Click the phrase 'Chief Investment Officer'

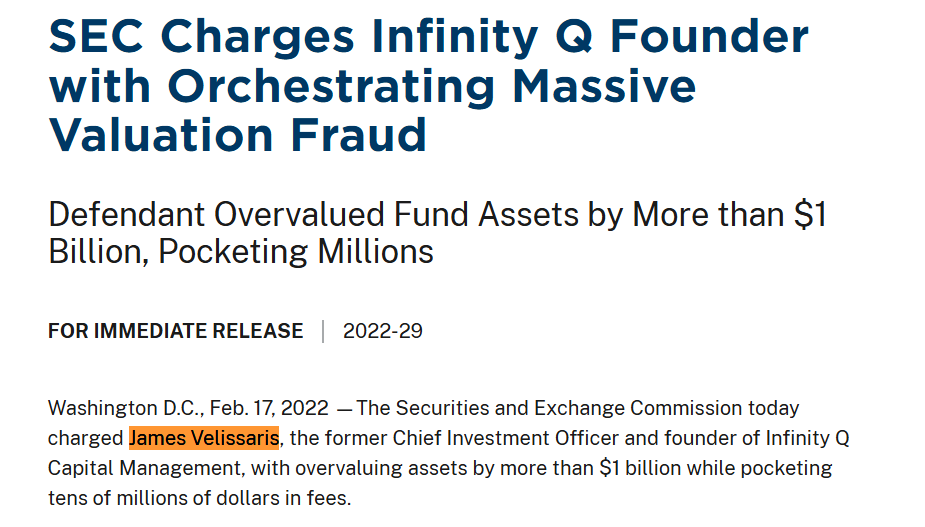(506, 438)
